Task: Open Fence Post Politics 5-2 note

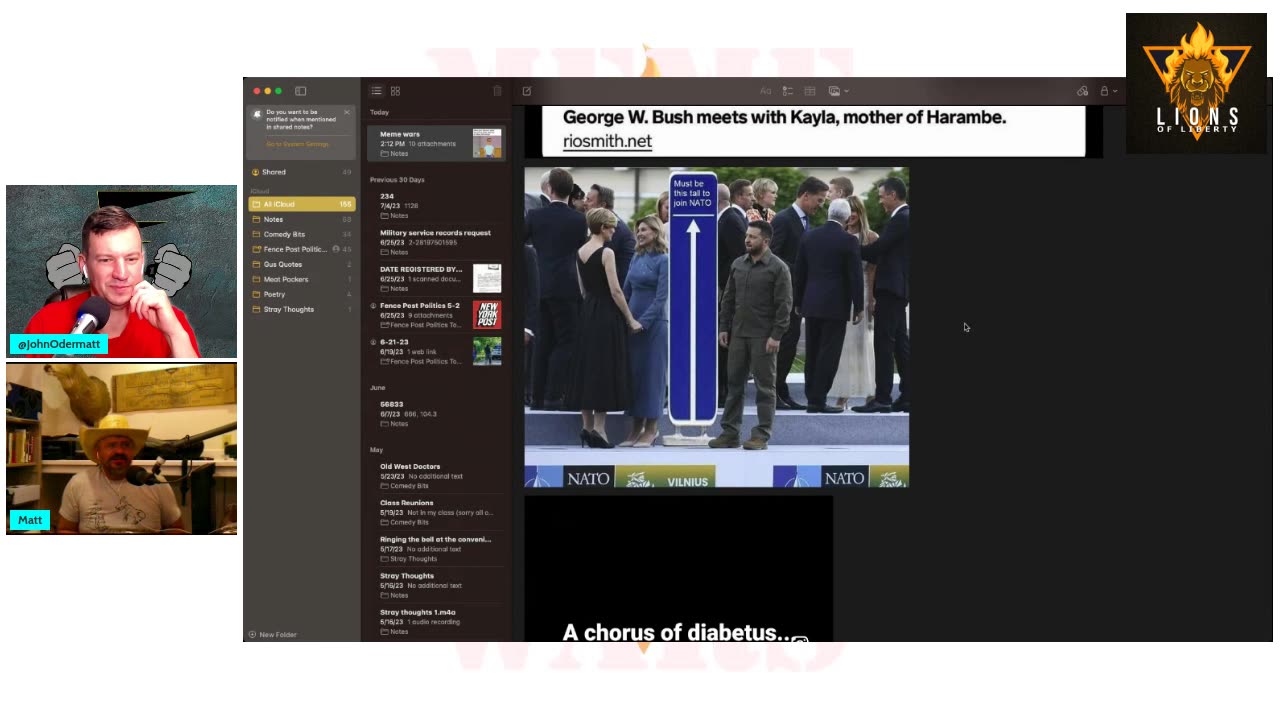Action: (436, 315)
